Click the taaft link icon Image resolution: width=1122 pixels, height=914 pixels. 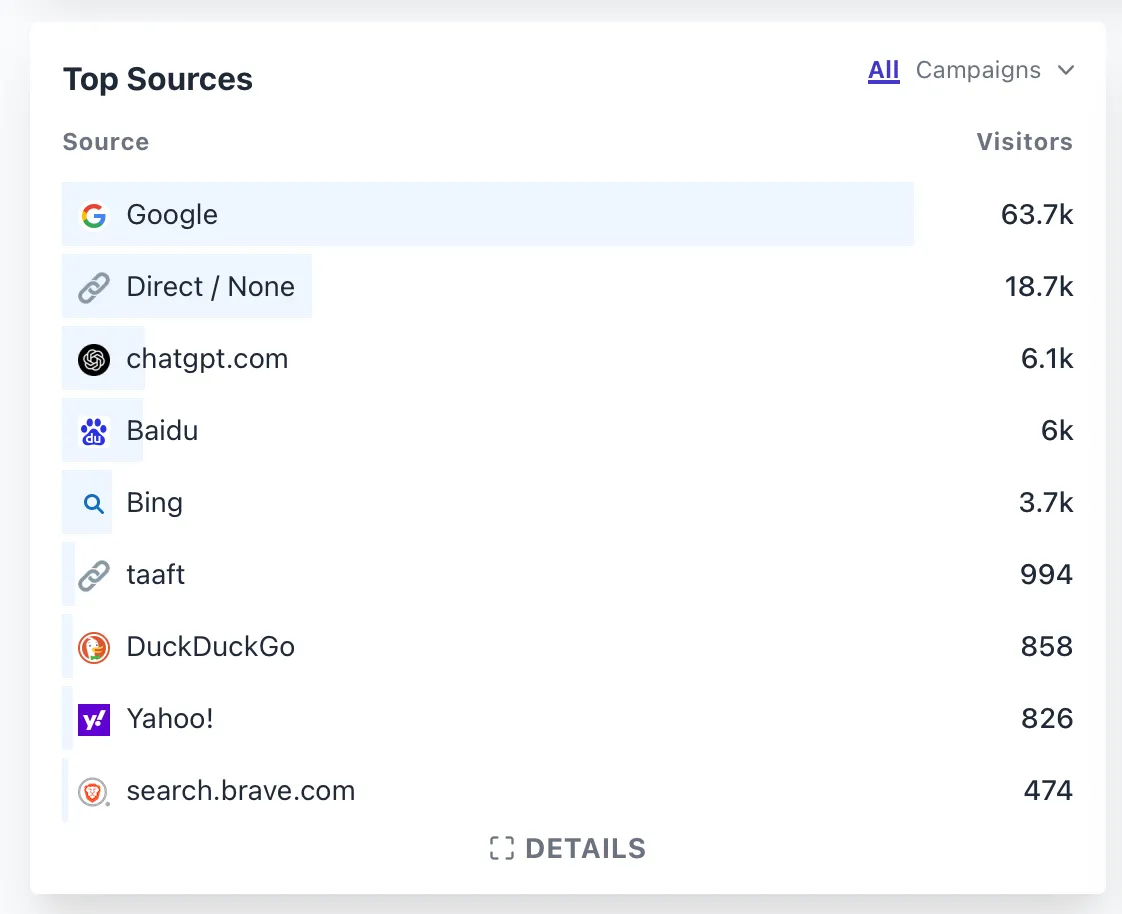coord(94,575)
